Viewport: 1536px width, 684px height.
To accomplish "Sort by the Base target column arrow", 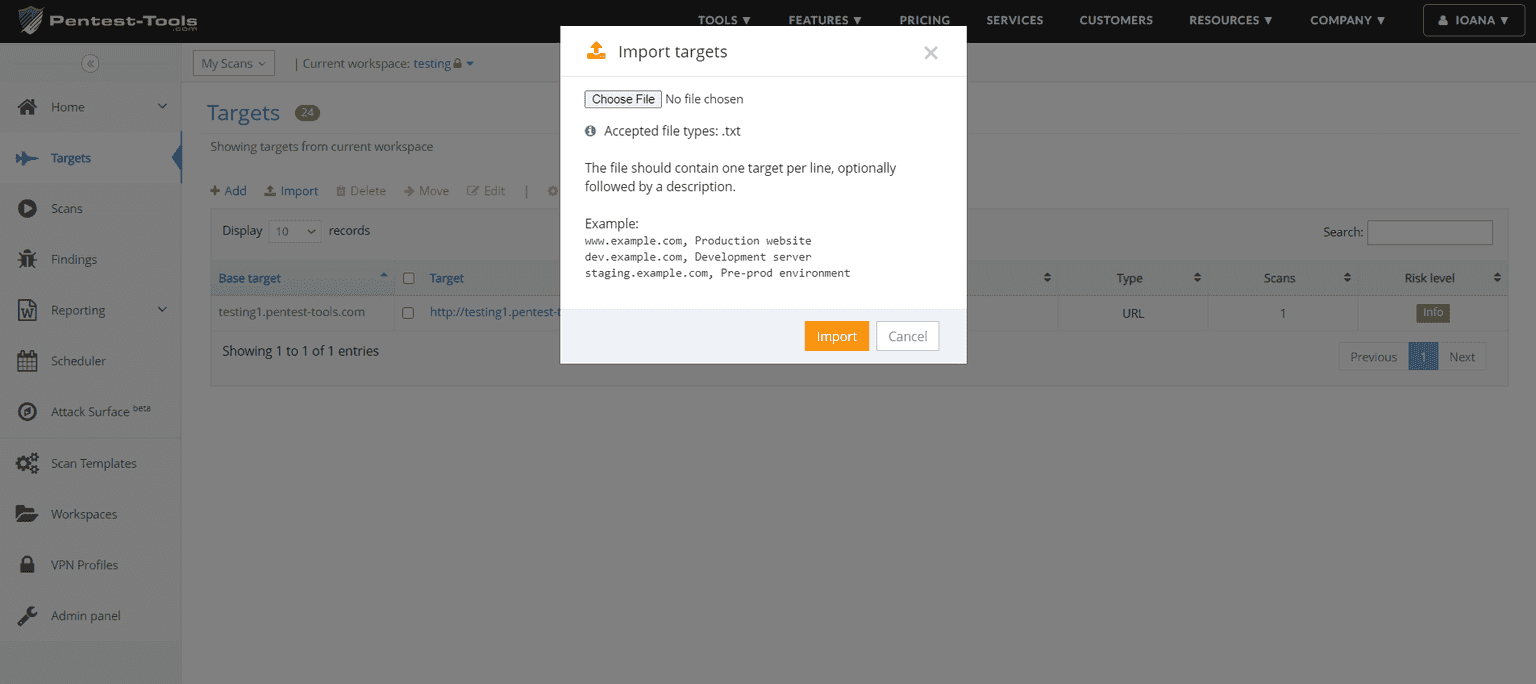I will (384, 276).
